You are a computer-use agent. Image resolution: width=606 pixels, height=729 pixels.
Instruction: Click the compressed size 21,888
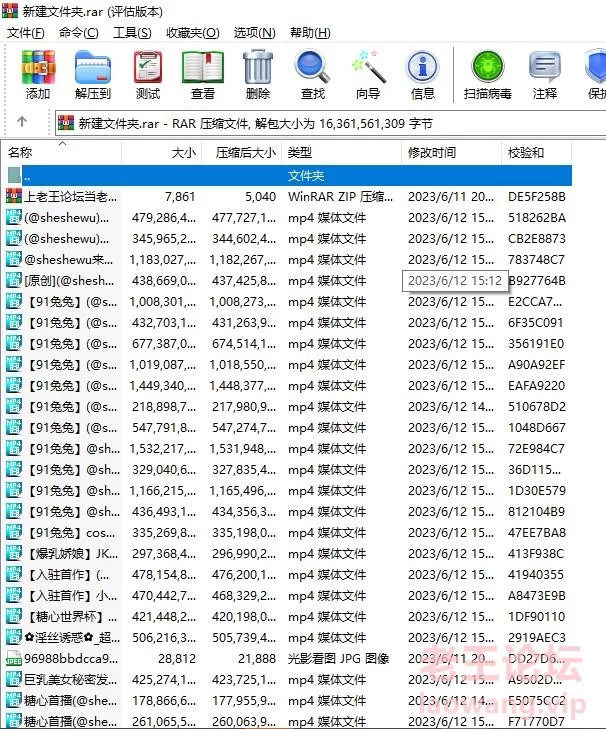coord(257,659)
